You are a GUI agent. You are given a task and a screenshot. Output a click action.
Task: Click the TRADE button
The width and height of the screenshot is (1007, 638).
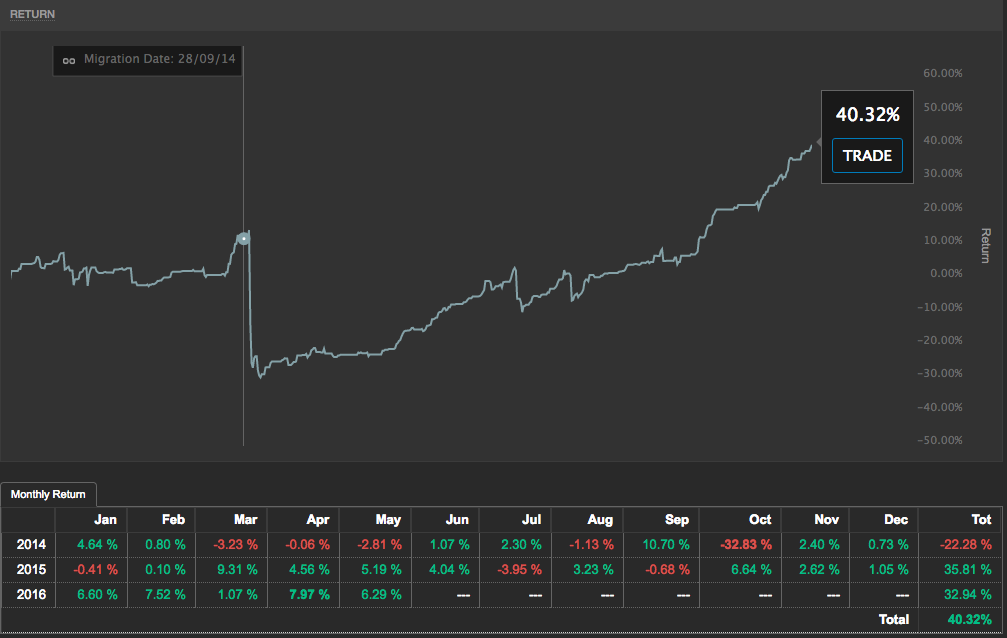(866, 156)
